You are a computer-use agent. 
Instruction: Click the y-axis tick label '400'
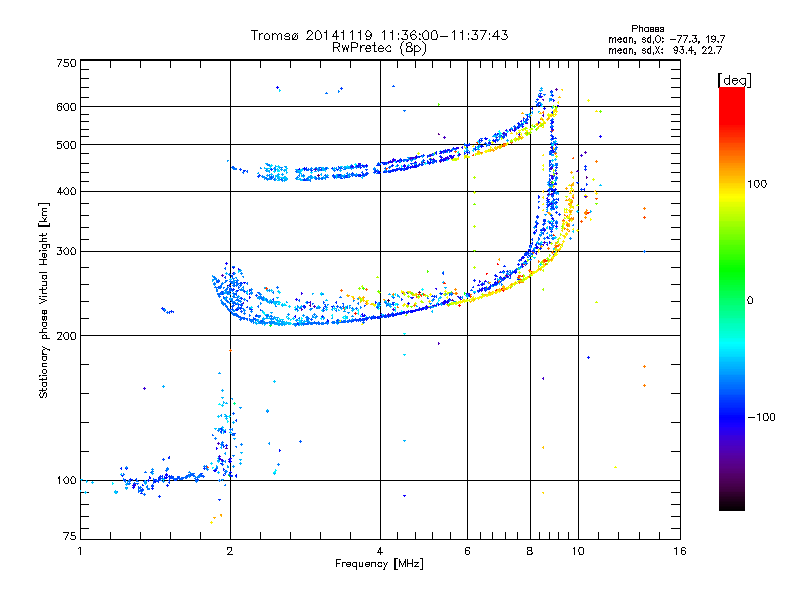point(67,192)
